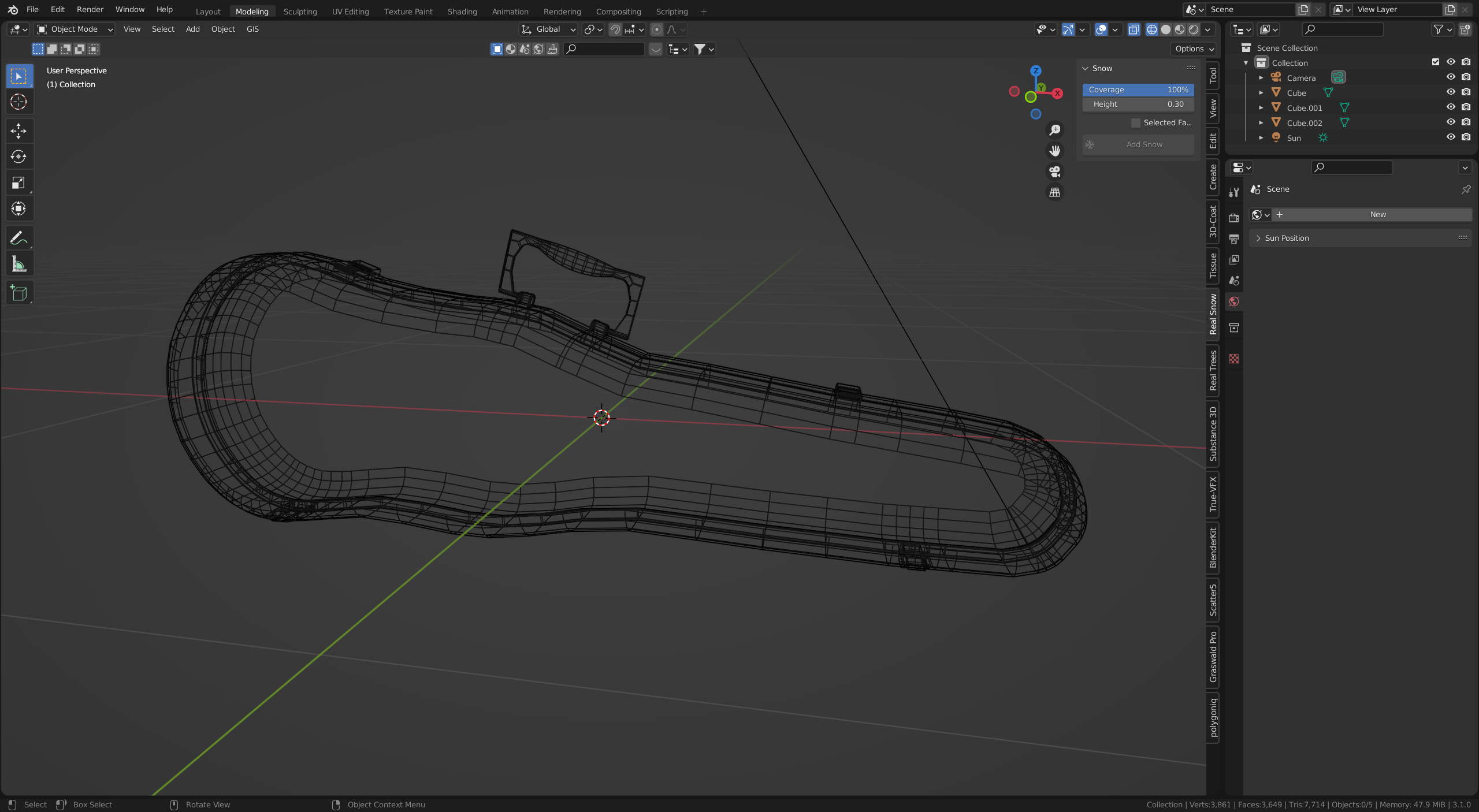
Task: Switch to the Sculpting workspace tab
Action: pyautogui.click(x=300, y=12)
